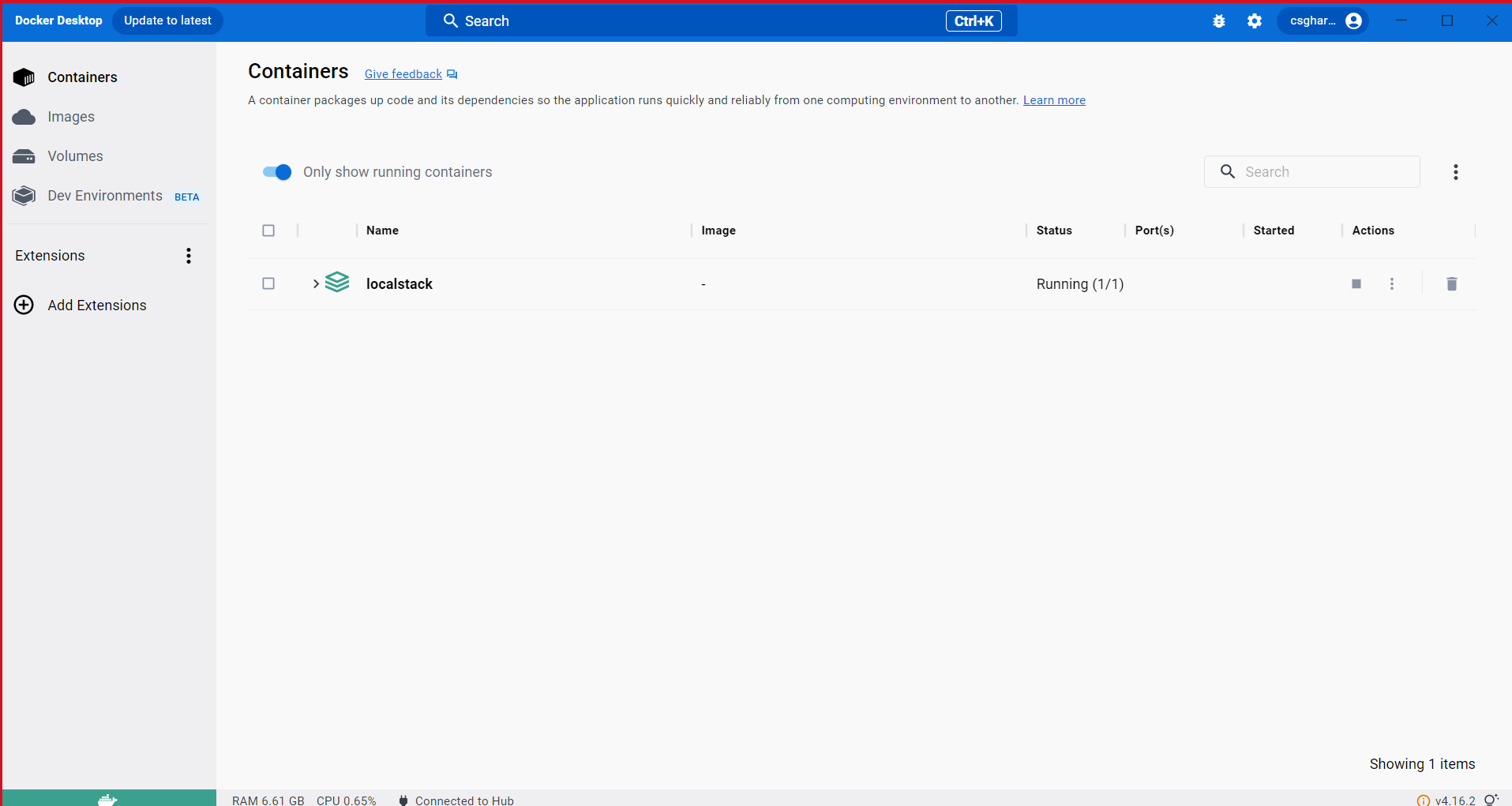The width and height of the screenshot is (1512, 806).
Task: Click the Docker Desktop title text
Action: (58, 21)
